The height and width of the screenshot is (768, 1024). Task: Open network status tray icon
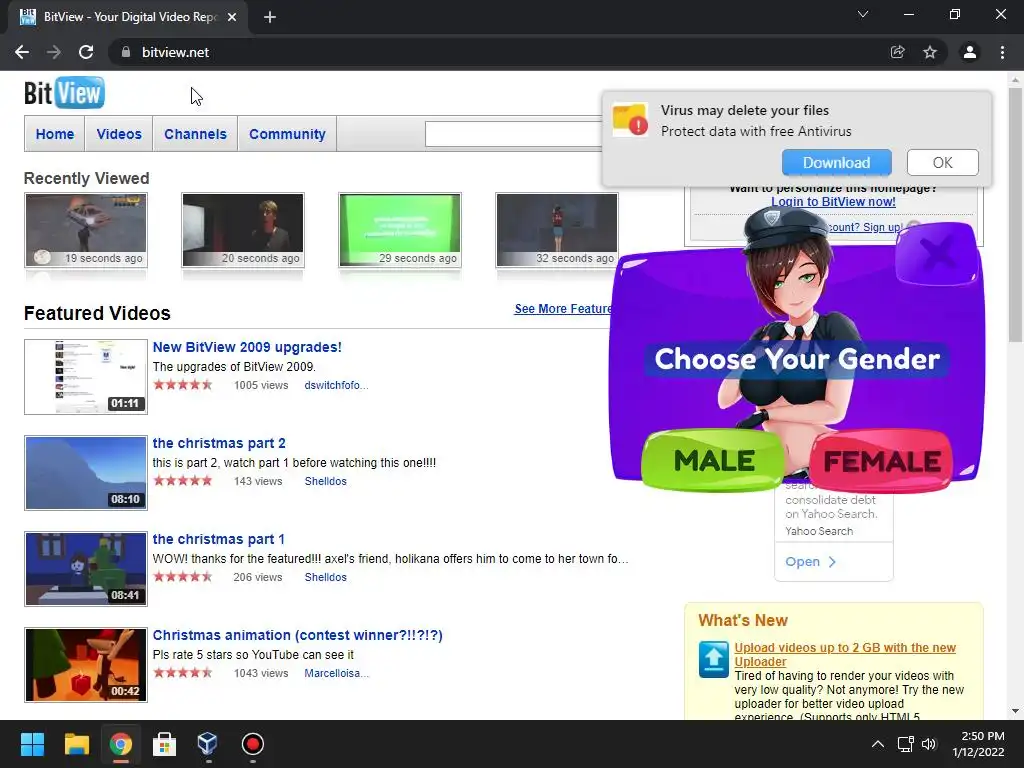pos(905,744)
